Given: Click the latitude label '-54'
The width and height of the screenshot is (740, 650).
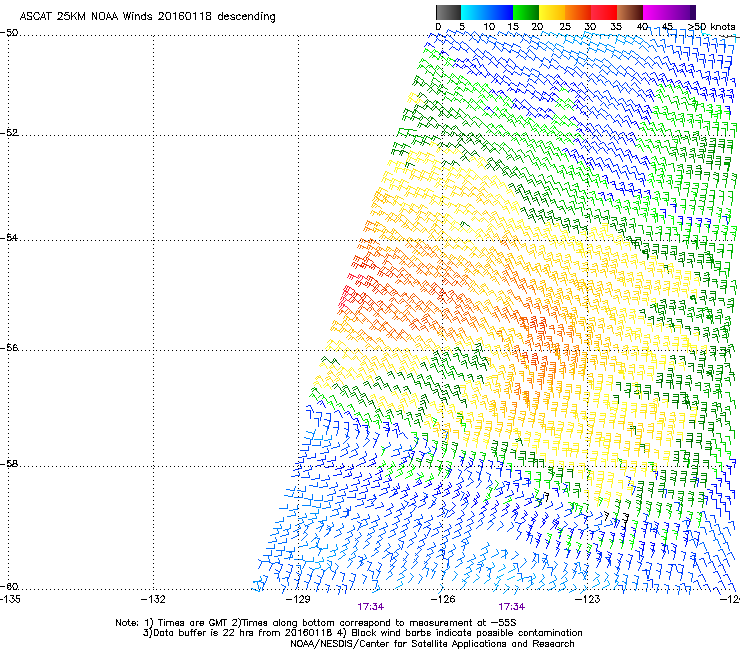Looking at the screenshot, I should (x=9, y=237).
